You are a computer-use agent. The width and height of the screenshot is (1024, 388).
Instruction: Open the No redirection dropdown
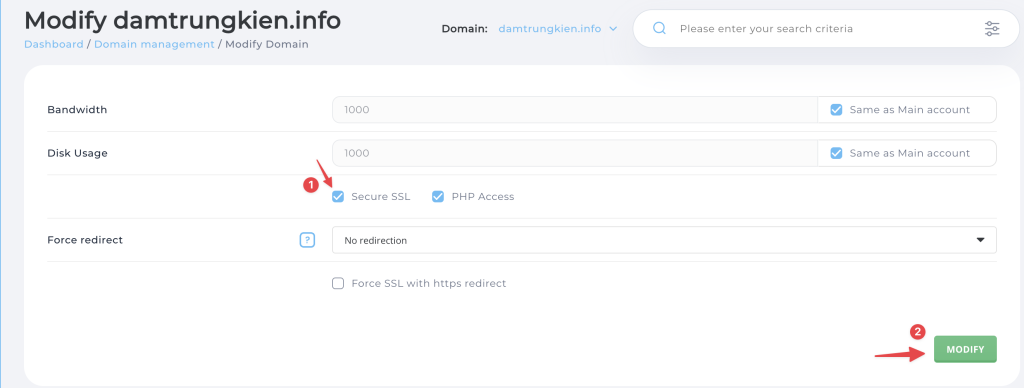(664, 240)
